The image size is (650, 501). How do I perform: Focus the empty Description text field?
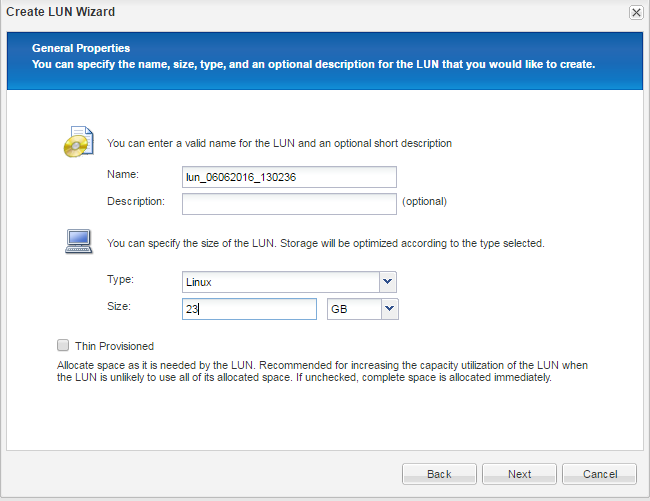coord(289,204)
